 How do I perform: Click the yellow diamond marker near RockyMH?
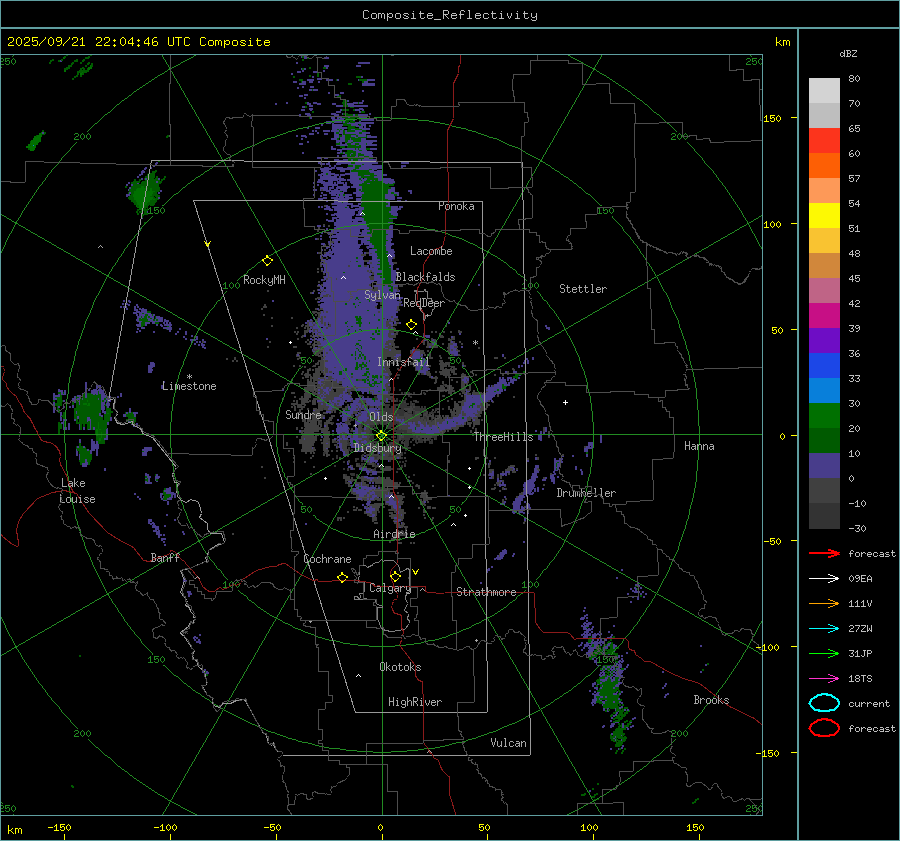coord(267,260)
